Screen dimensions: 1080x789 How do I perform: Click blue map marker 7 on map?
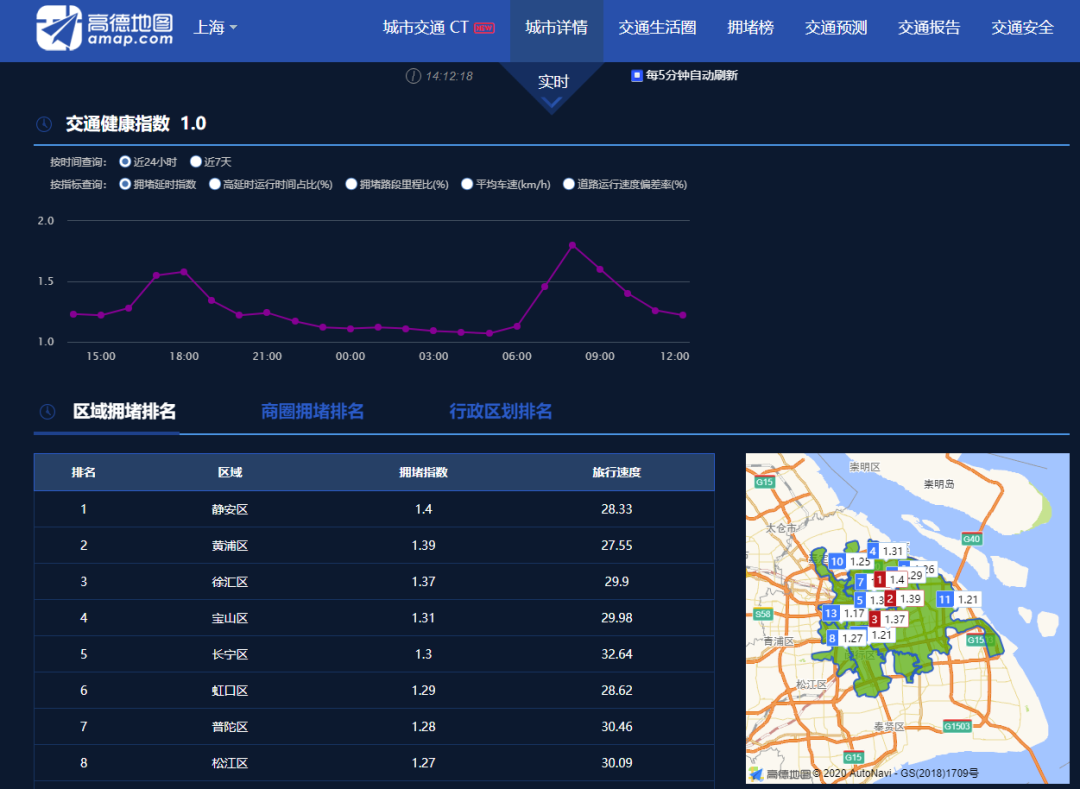[860, 582]
